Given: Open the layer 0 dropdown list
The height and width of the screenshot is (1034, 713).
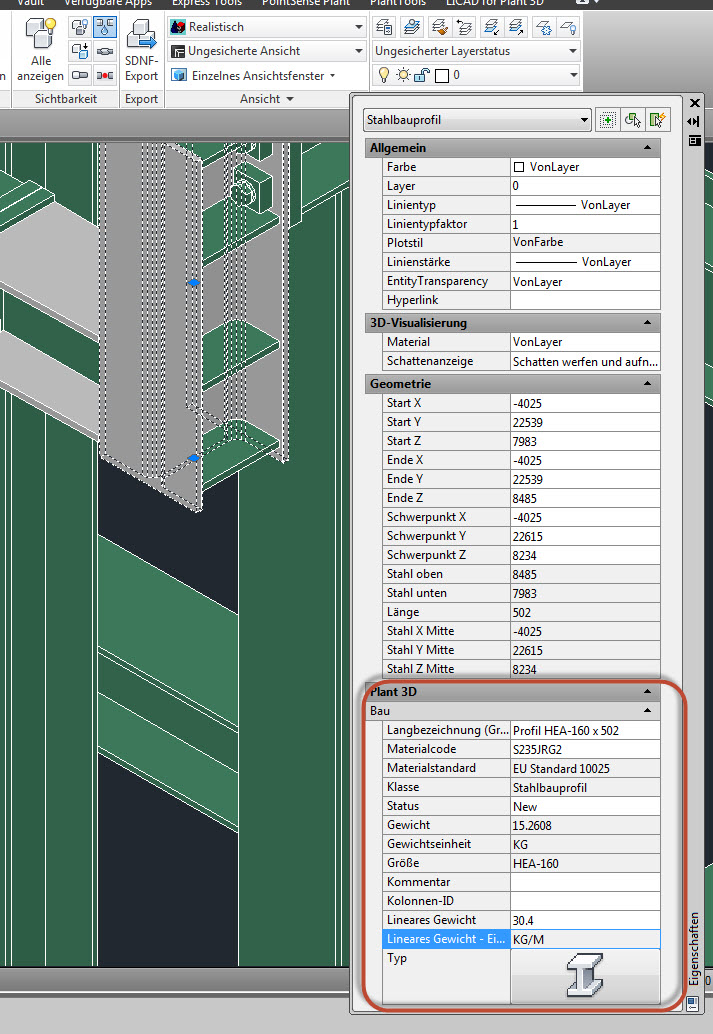Looking at the screenshot, I should pyautogui.click(x=573, y=75).
